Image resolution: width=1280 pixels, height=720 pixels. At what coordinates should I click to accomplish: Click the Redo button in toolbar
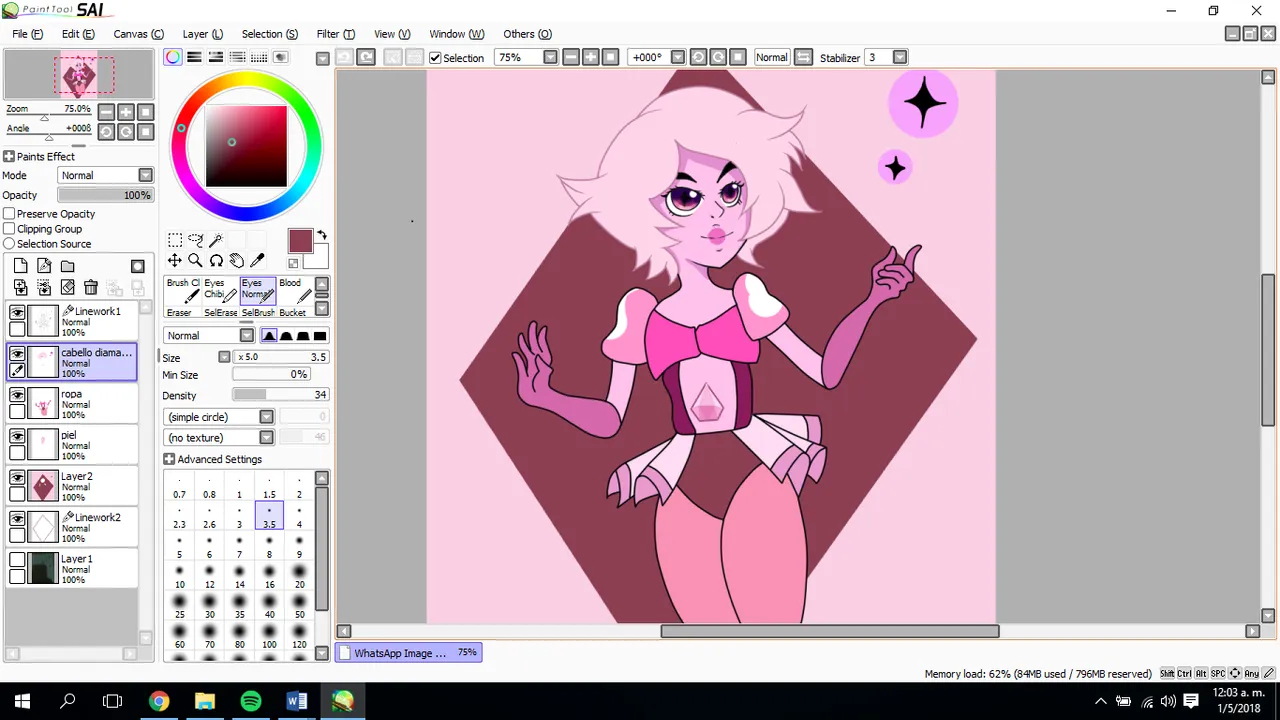coord(366,57)
